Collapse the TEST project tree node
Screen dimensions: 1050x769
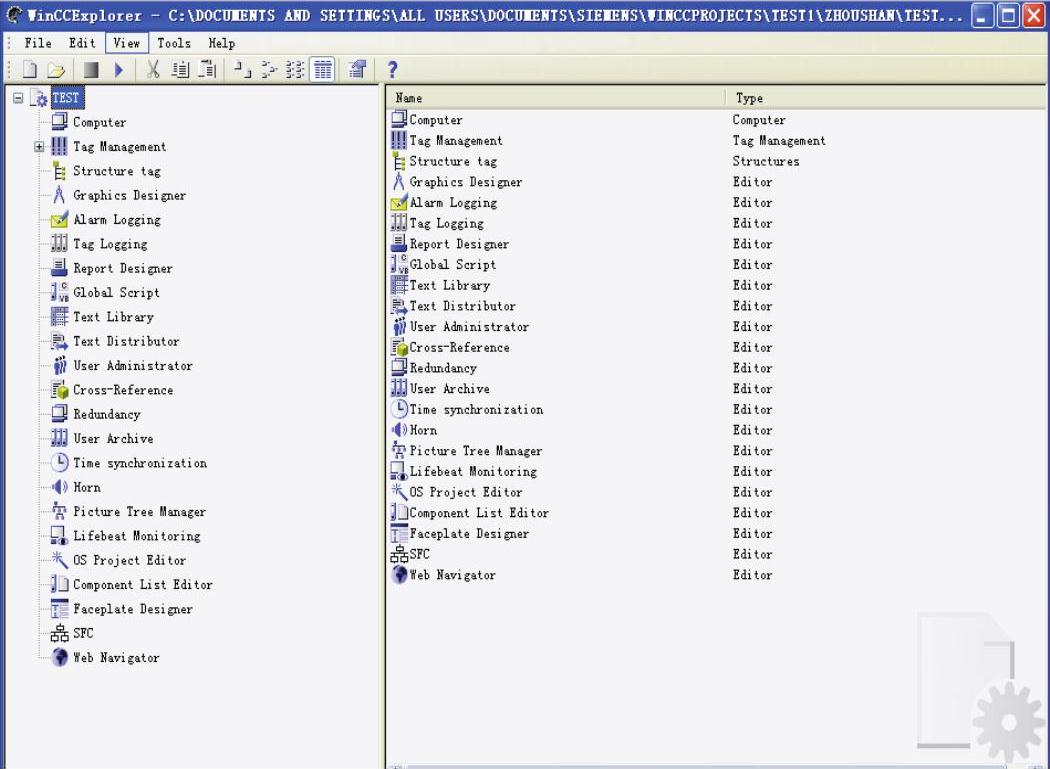point(18,98)
